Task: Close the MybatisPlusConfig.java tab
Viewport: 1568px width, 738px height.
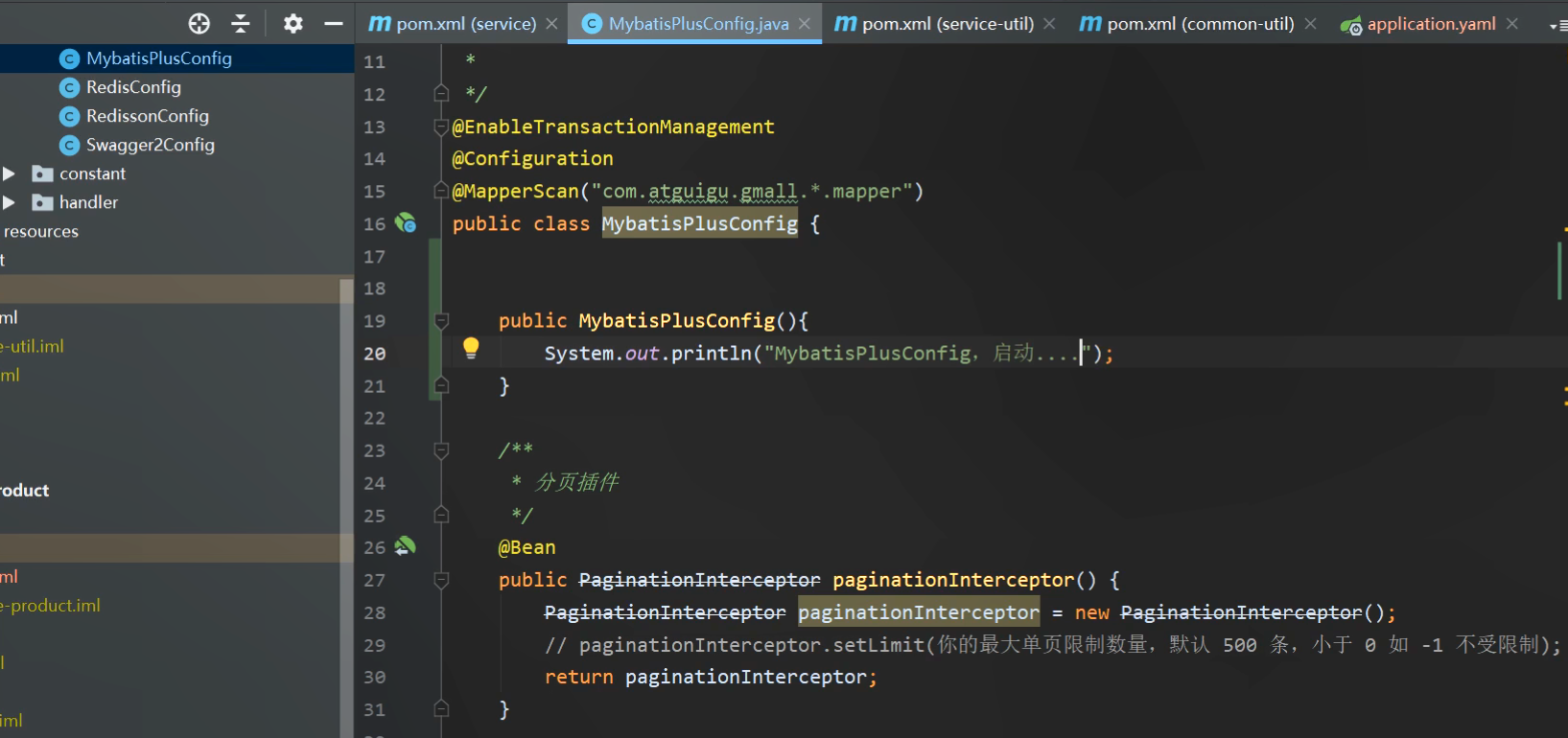Action: pos(805,24)
